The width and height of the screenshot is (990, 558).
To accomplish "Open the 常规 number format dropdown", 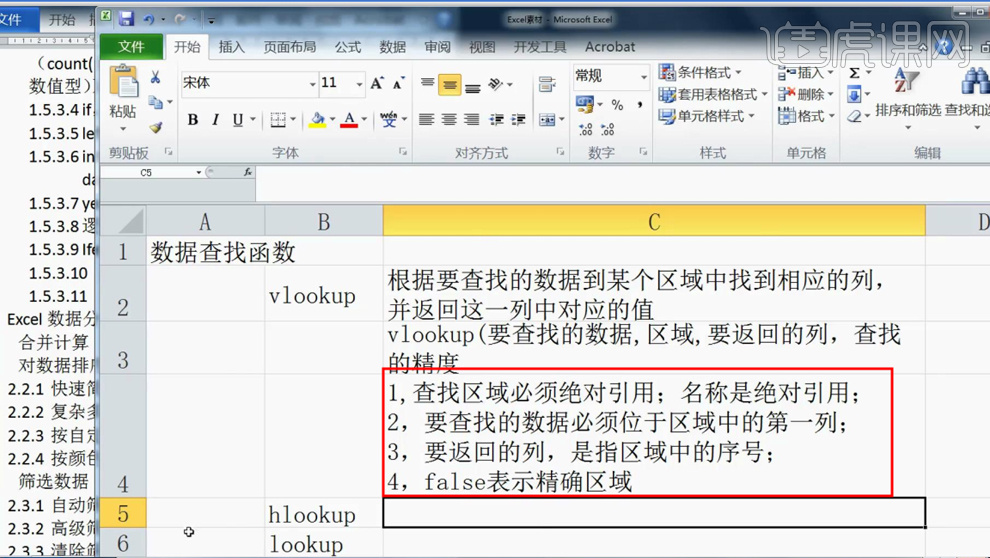I will [643, 77].
